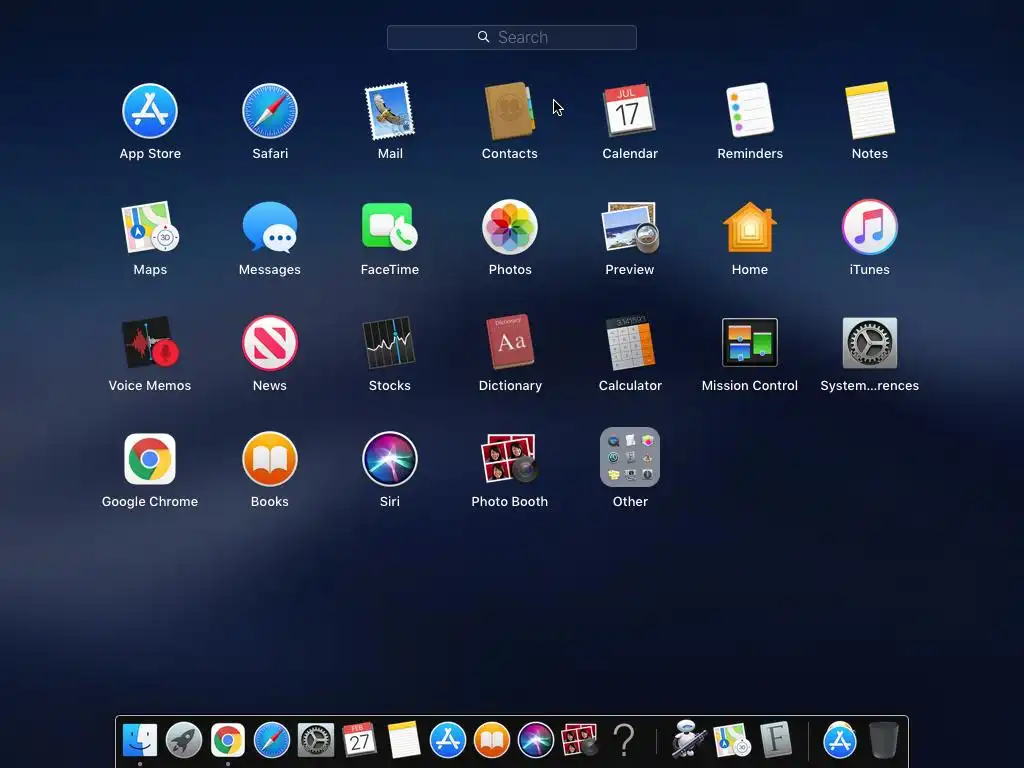
Task: Open Books in the Dock
Action: pyautogui.click(x=491, y=740)
